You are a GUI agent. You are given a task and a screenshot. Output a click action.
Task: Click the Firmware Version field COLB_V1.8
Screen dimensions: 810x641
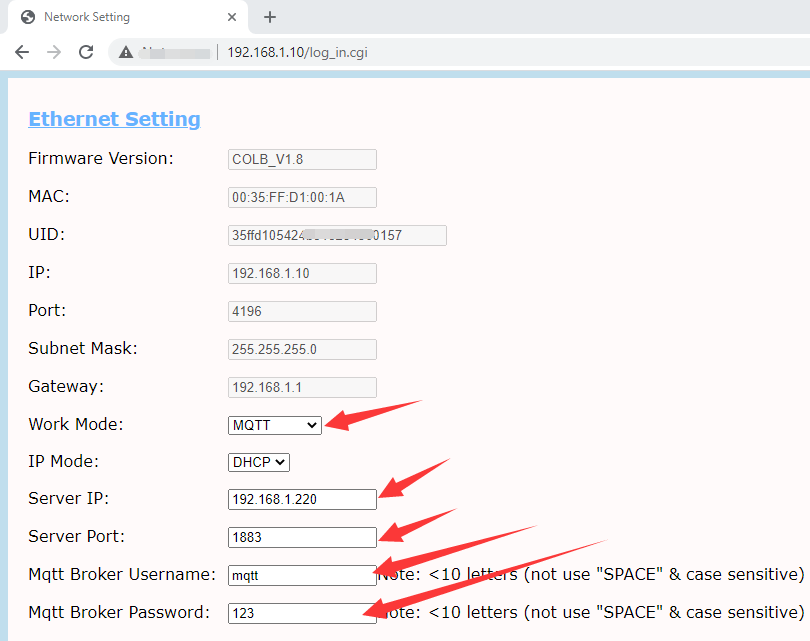(x=302, y=159)
